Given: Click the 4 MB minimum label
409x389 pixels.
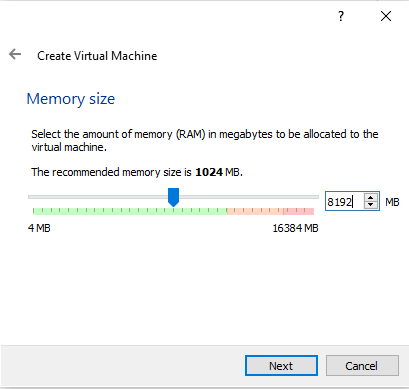Looking at the screenshot, I should tap(39, 228).
